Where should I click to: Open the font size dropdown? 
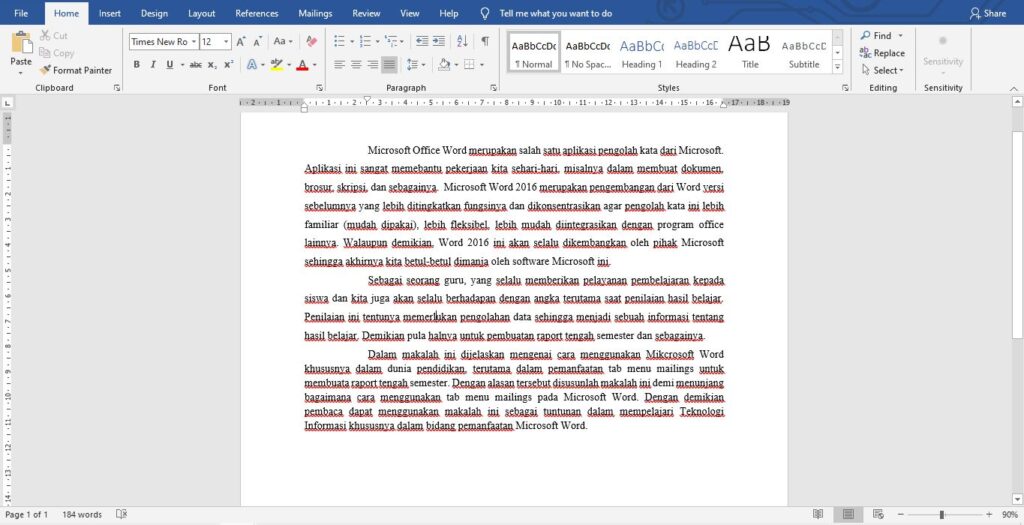click(227, 42)
